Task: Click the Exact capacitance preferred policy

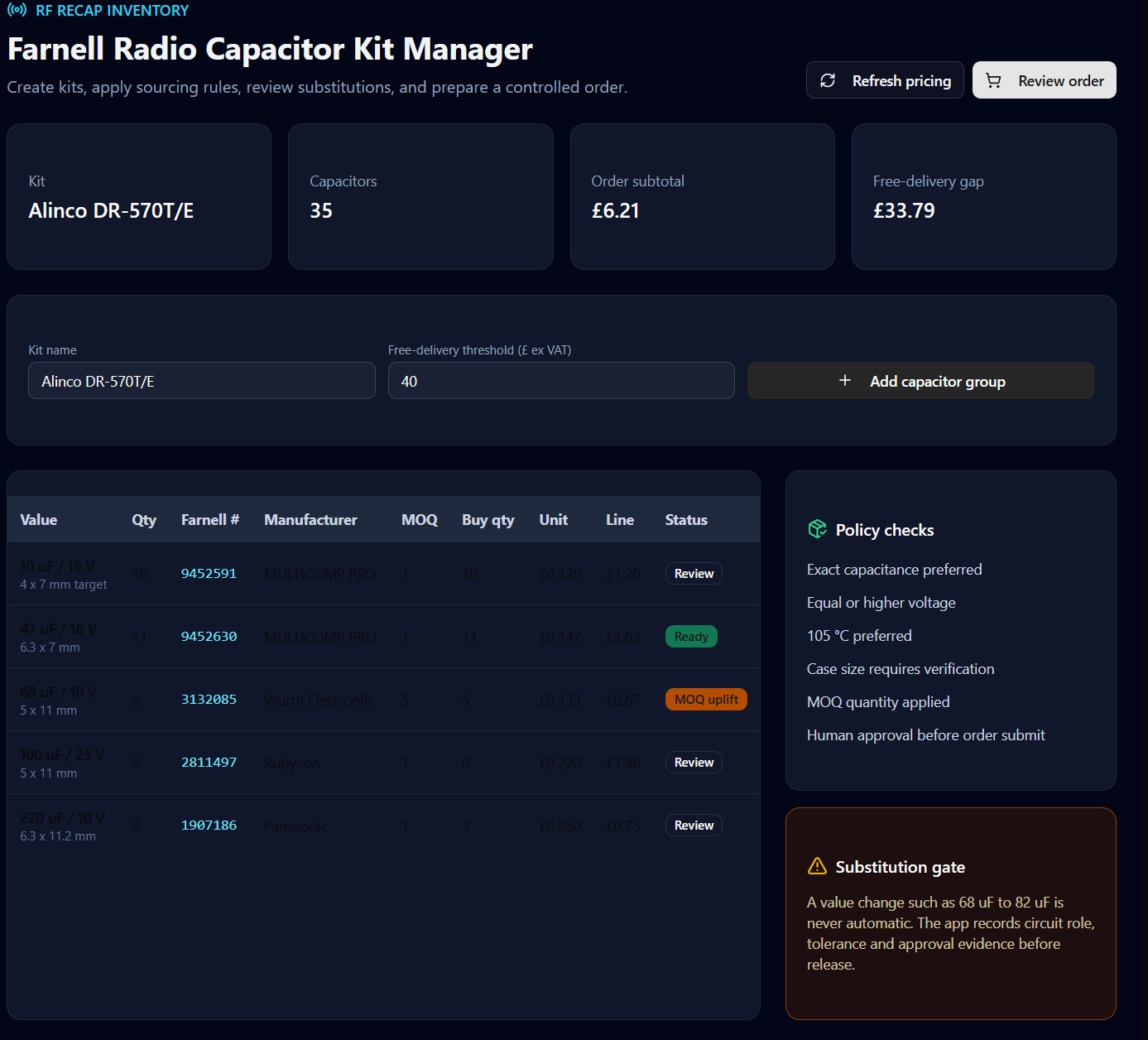Action: (895, 569)
